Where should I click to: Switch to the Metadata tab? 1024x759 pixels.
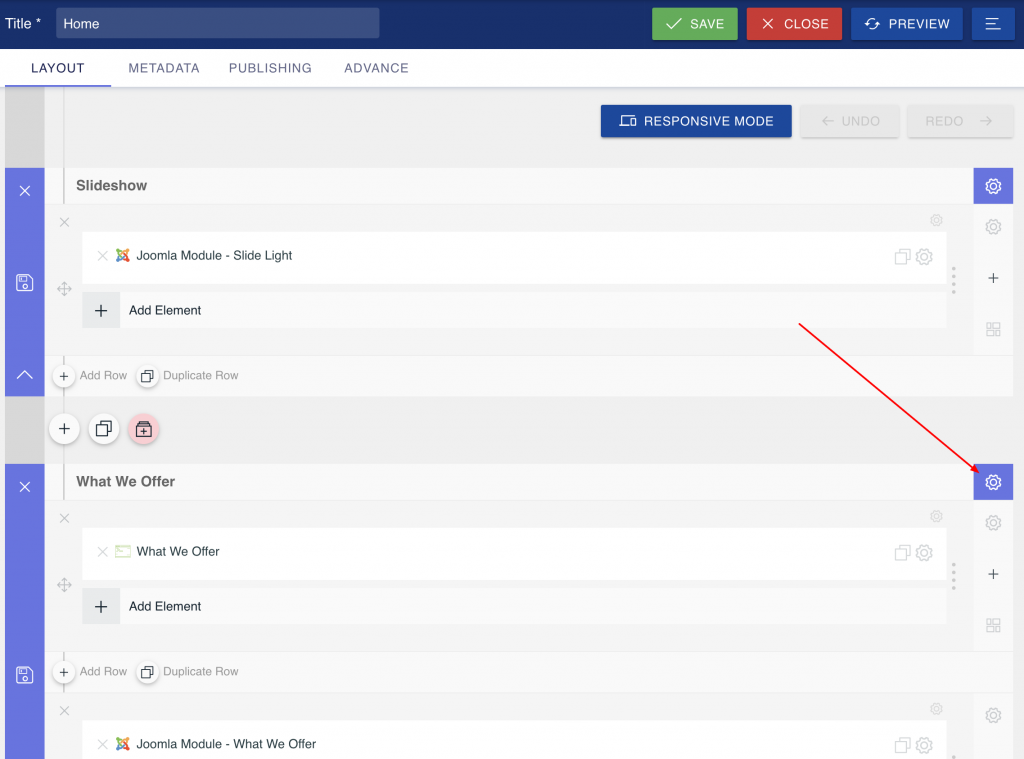coord(164,68)
